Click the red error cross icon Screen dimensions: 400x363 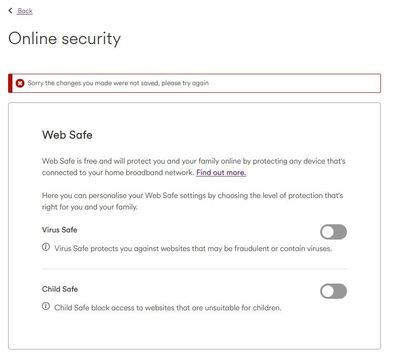[20, 83]
